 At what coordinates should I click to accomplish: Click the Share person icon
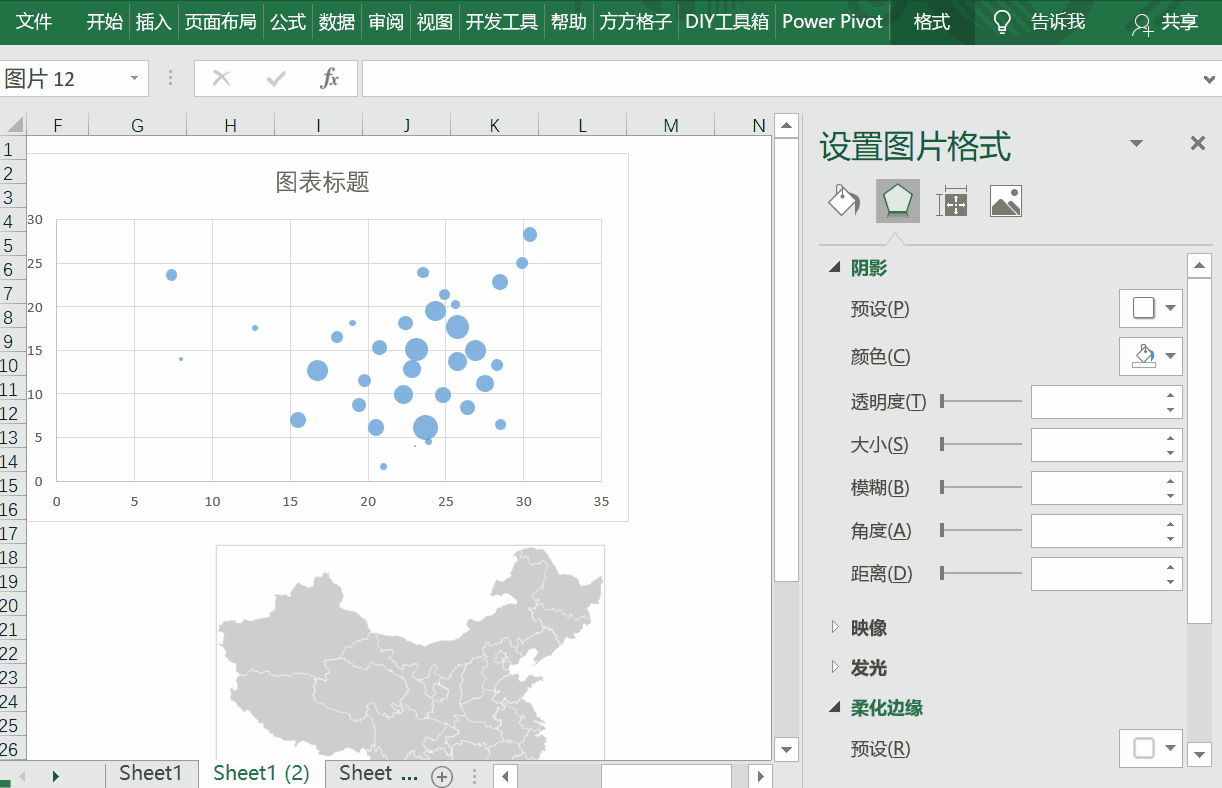(1142, 23)
